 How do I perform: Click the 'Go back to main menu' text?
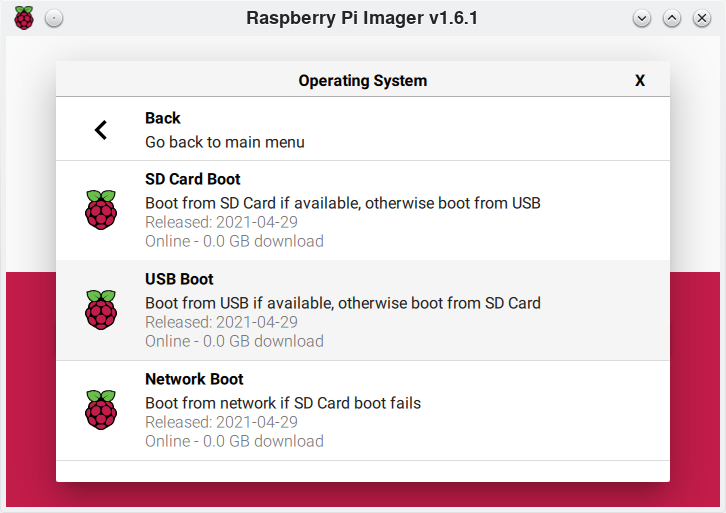coord(224,142)
